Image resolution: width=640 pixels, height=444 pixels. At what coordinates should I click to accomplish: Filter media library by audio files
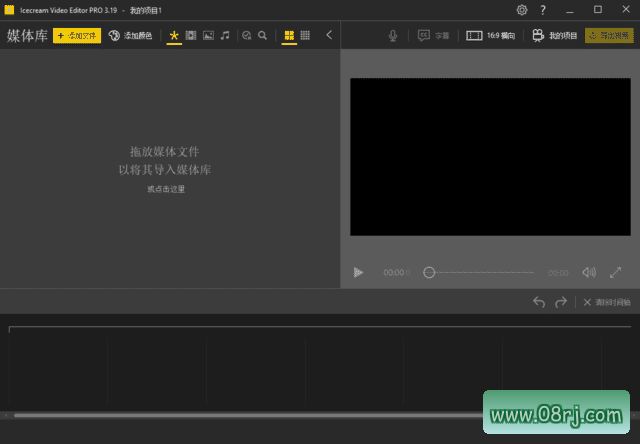tap(225, 36)
